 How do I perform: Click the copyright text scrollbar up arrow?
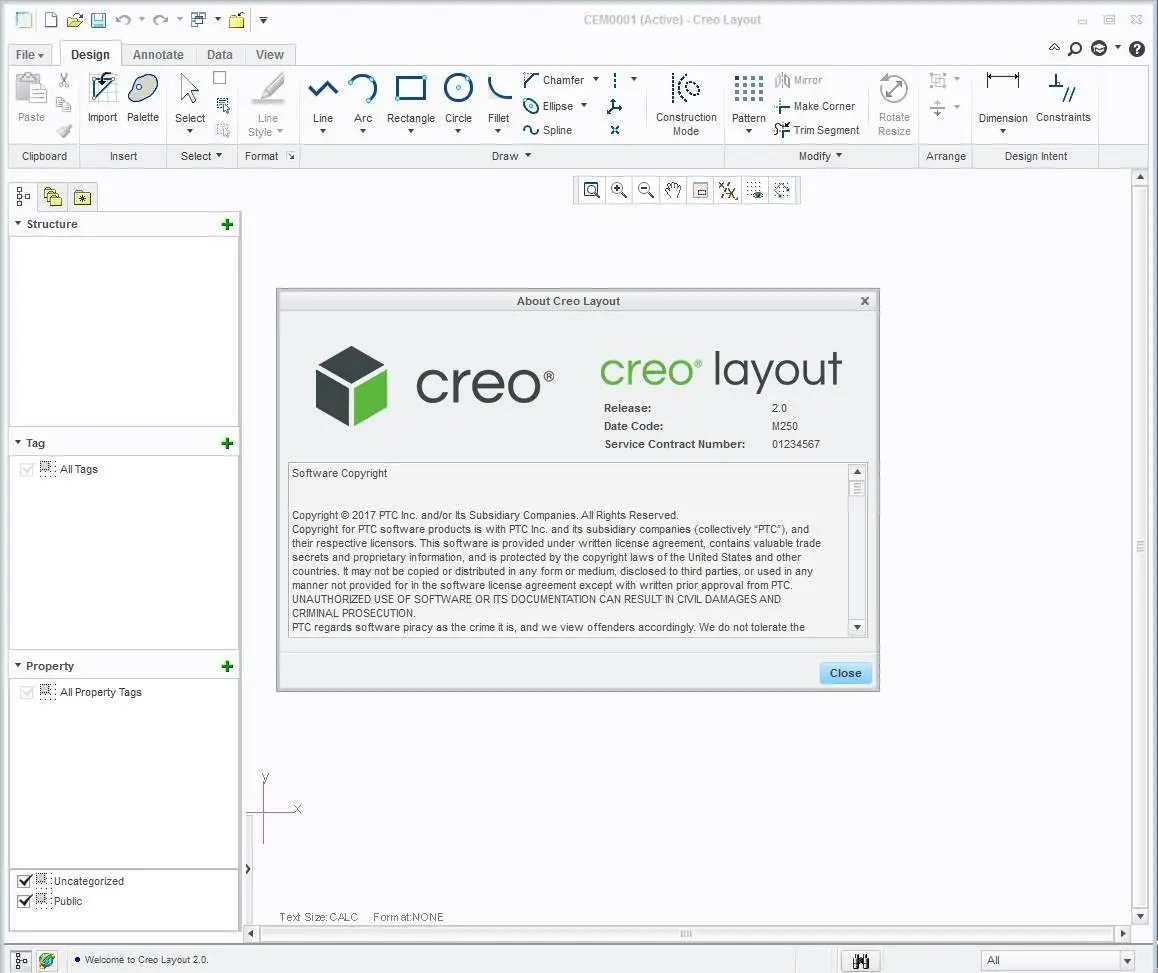(x=857, y=471)
